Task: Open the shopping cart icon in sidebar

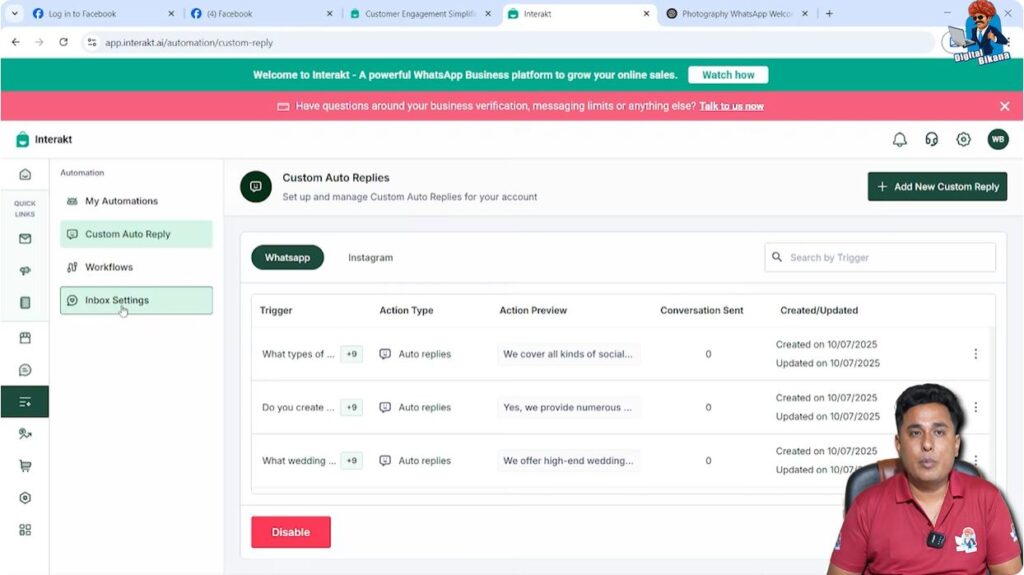Action: (25, 466)
